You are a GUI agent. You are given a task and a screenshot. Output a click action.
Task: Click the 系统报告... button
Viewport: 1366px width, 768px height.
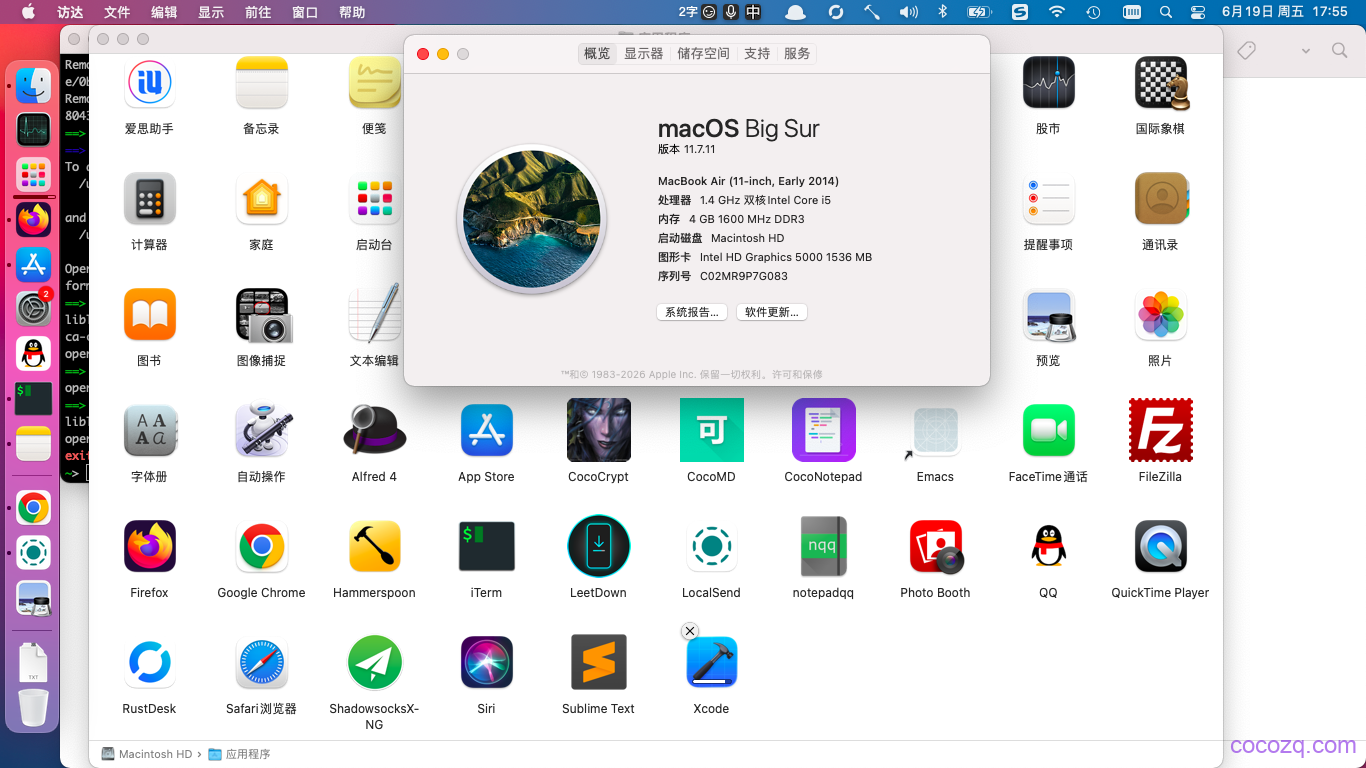coord(692,312)
